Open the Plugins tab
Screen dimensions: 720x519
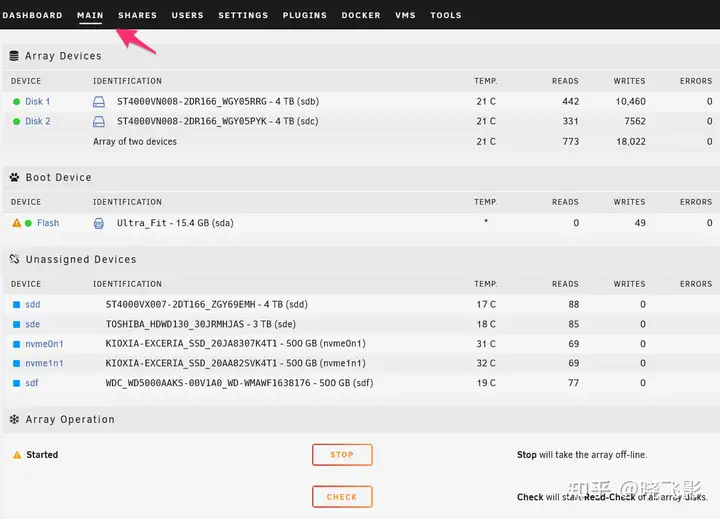304,15
